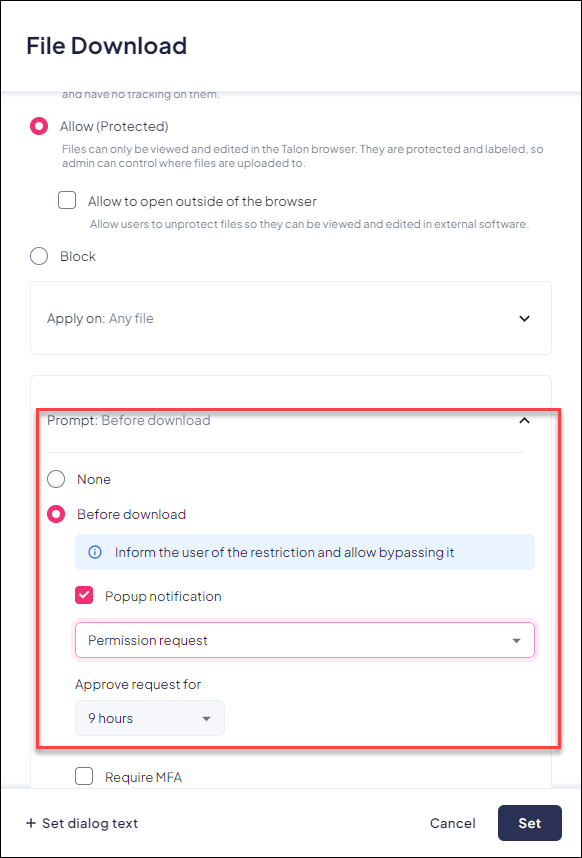Open the Permission request dropdown
Screen dimensions: 582x858
[305, 640]
